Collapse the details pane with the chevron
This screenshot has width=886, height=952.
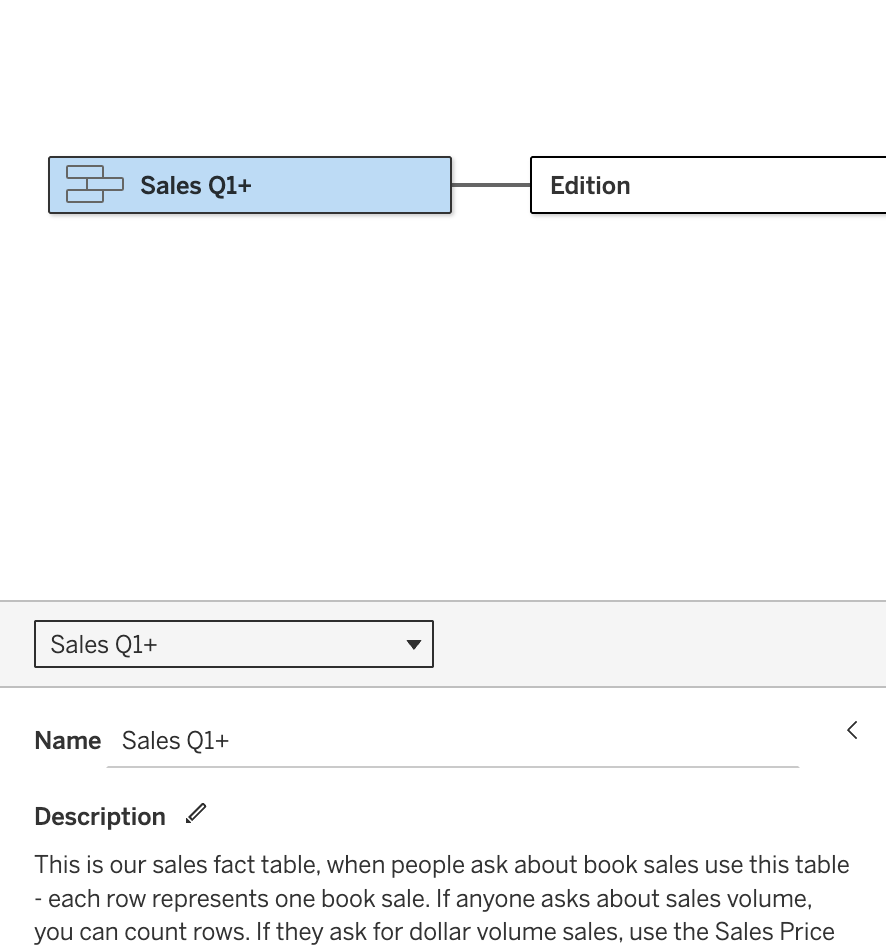(852, 730)
